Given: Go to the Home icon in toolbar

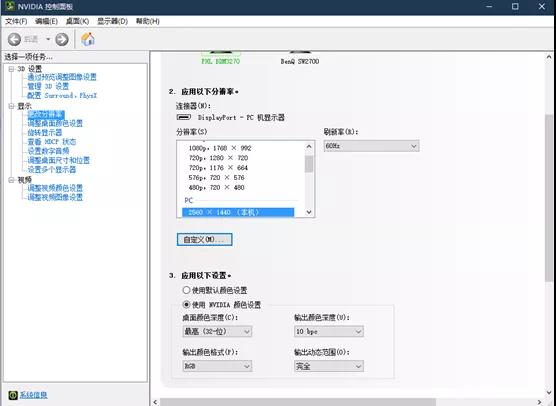Looking at the screenshot, I should click(88, 39).
